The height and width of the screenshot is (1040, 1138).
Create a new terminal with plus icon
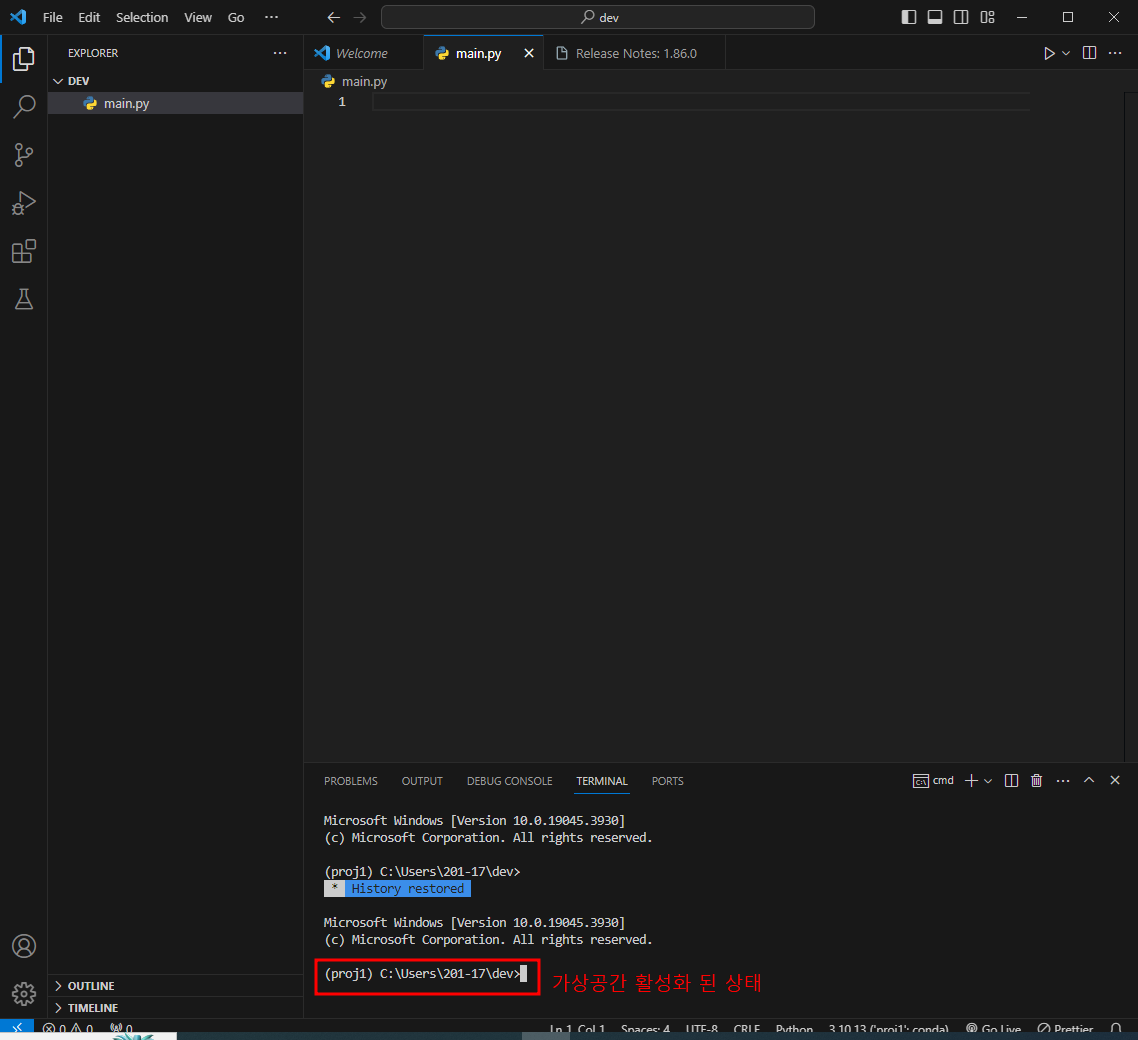[x=971, y=780]
